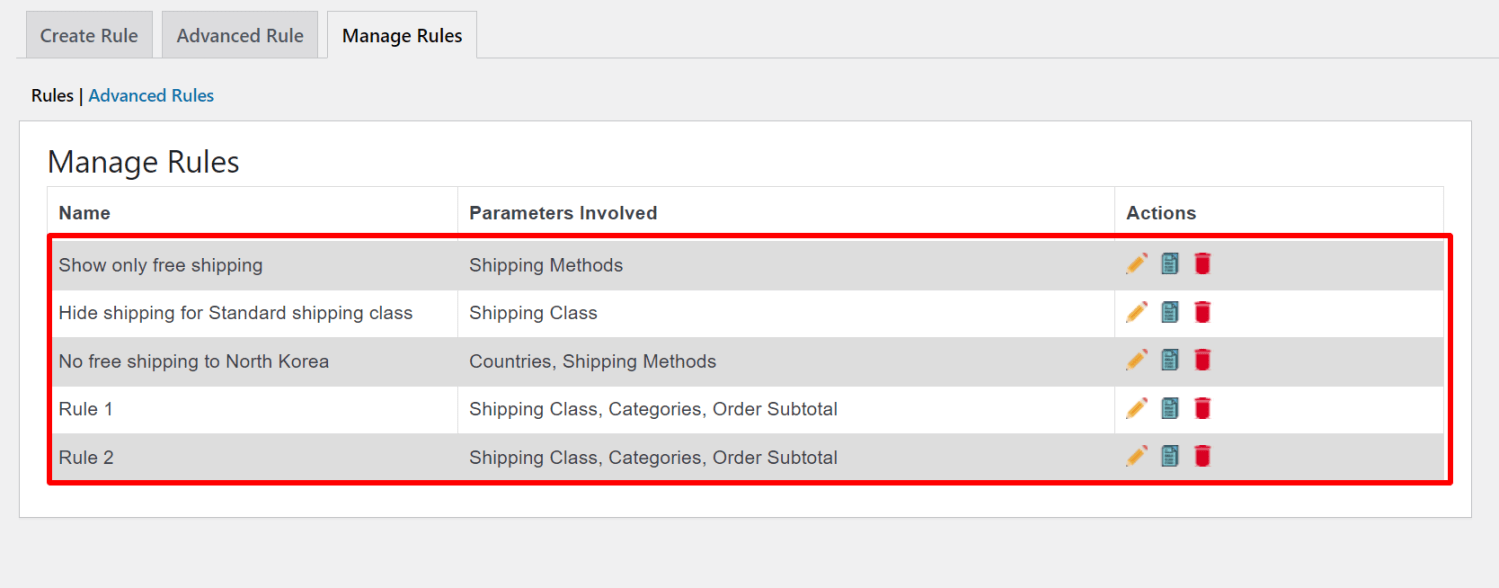Select the Manage Rules tab

click(x=401, y=34)
